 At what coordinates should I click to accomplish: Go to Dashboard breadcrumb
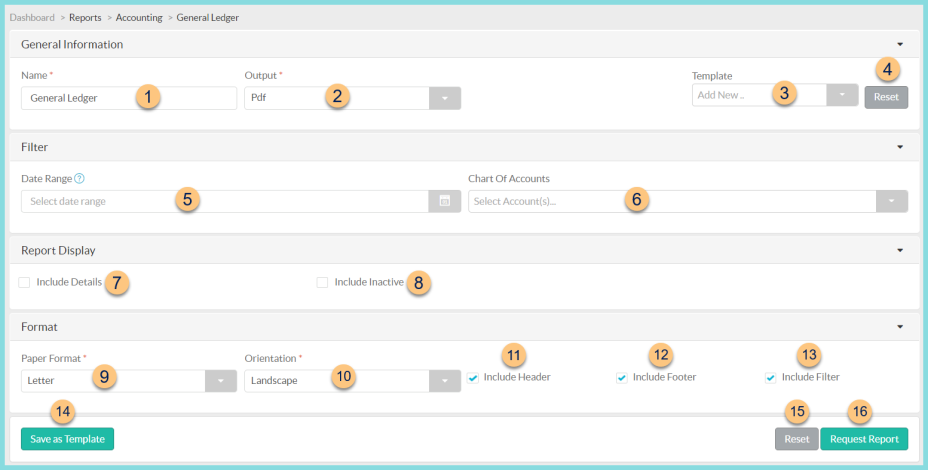pyautogui.click(x=32, y=18)
